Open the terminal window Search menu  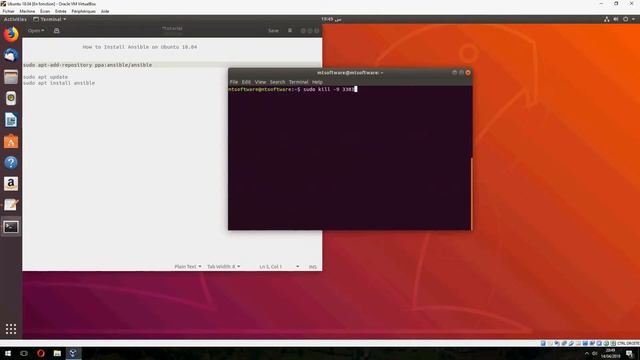pos(277,82)
